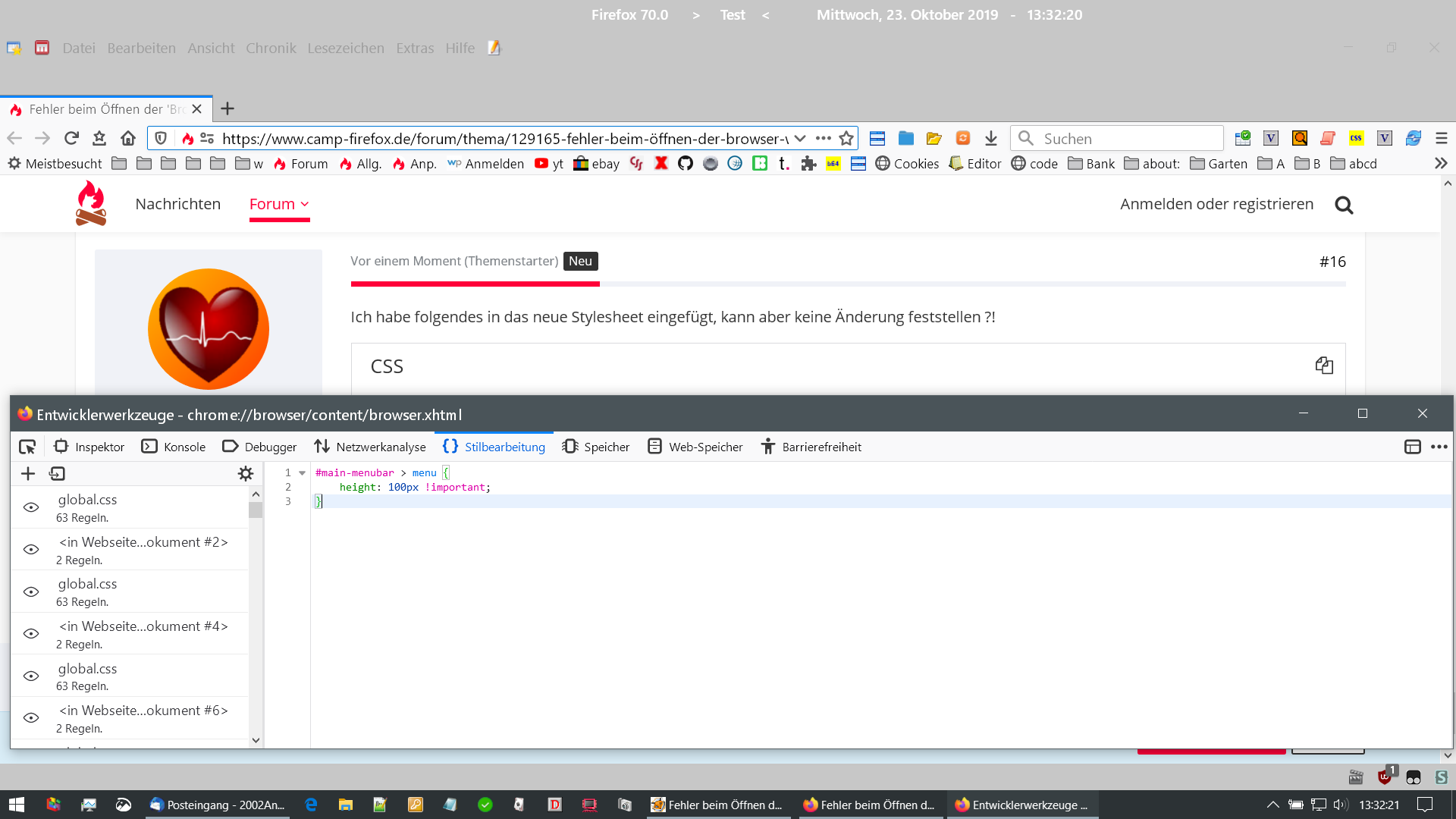The width and height of the screenshot is (1456, 819).
Task: Open the devtools dock-mode frame selector icon
Action: pos(1412,447)
